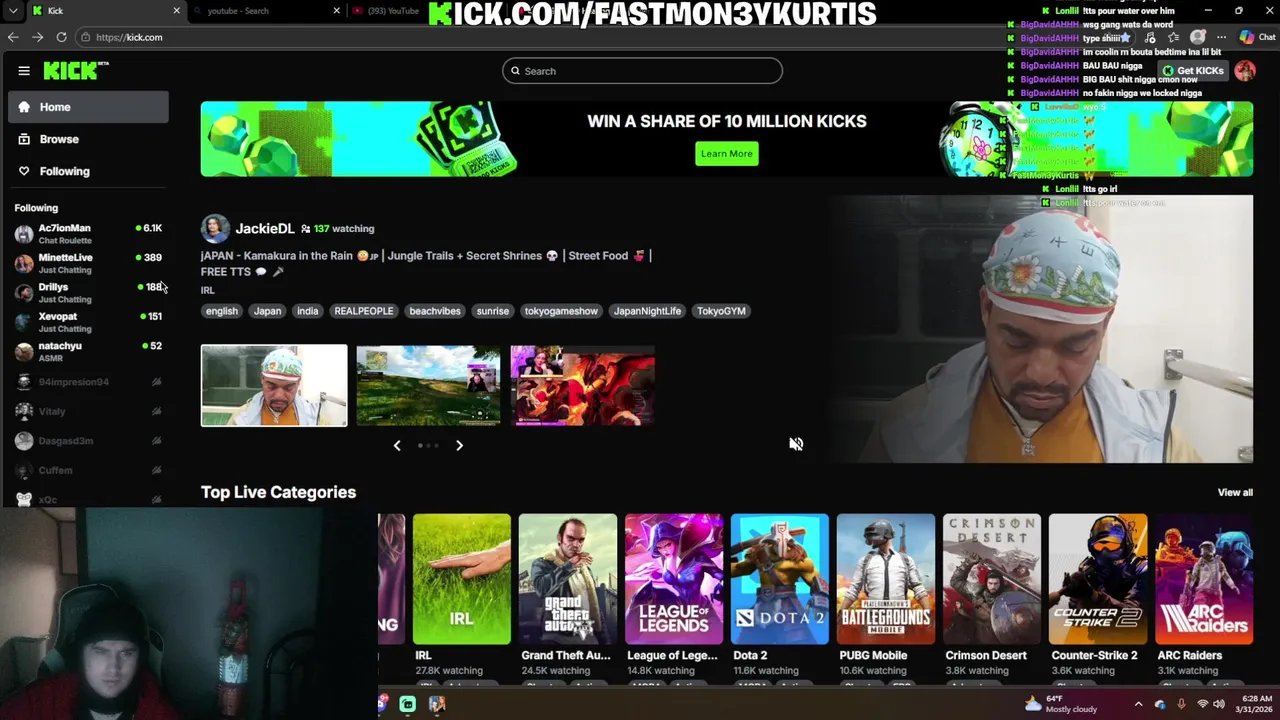This screenshot has width=1280, height=720.
Task: Select the india tag
Action: 307,311
